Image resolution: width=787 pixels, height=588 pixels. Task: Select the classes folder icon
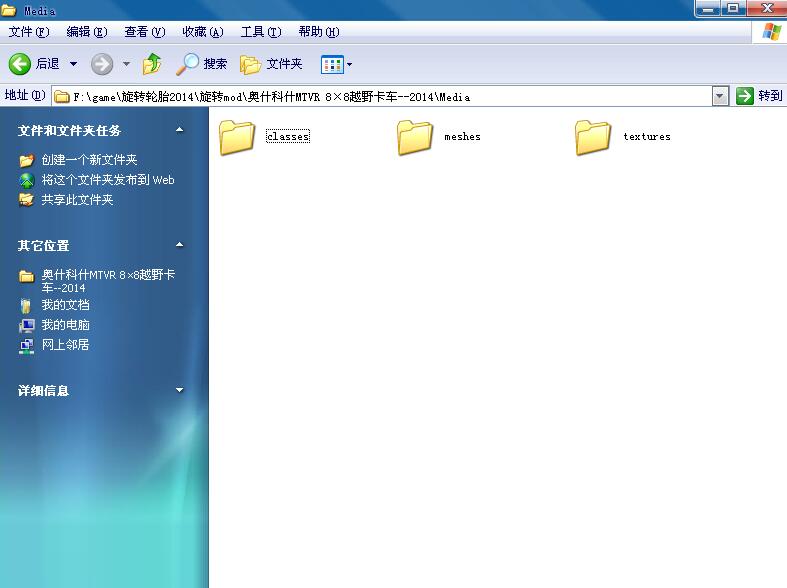coord(237,137)
